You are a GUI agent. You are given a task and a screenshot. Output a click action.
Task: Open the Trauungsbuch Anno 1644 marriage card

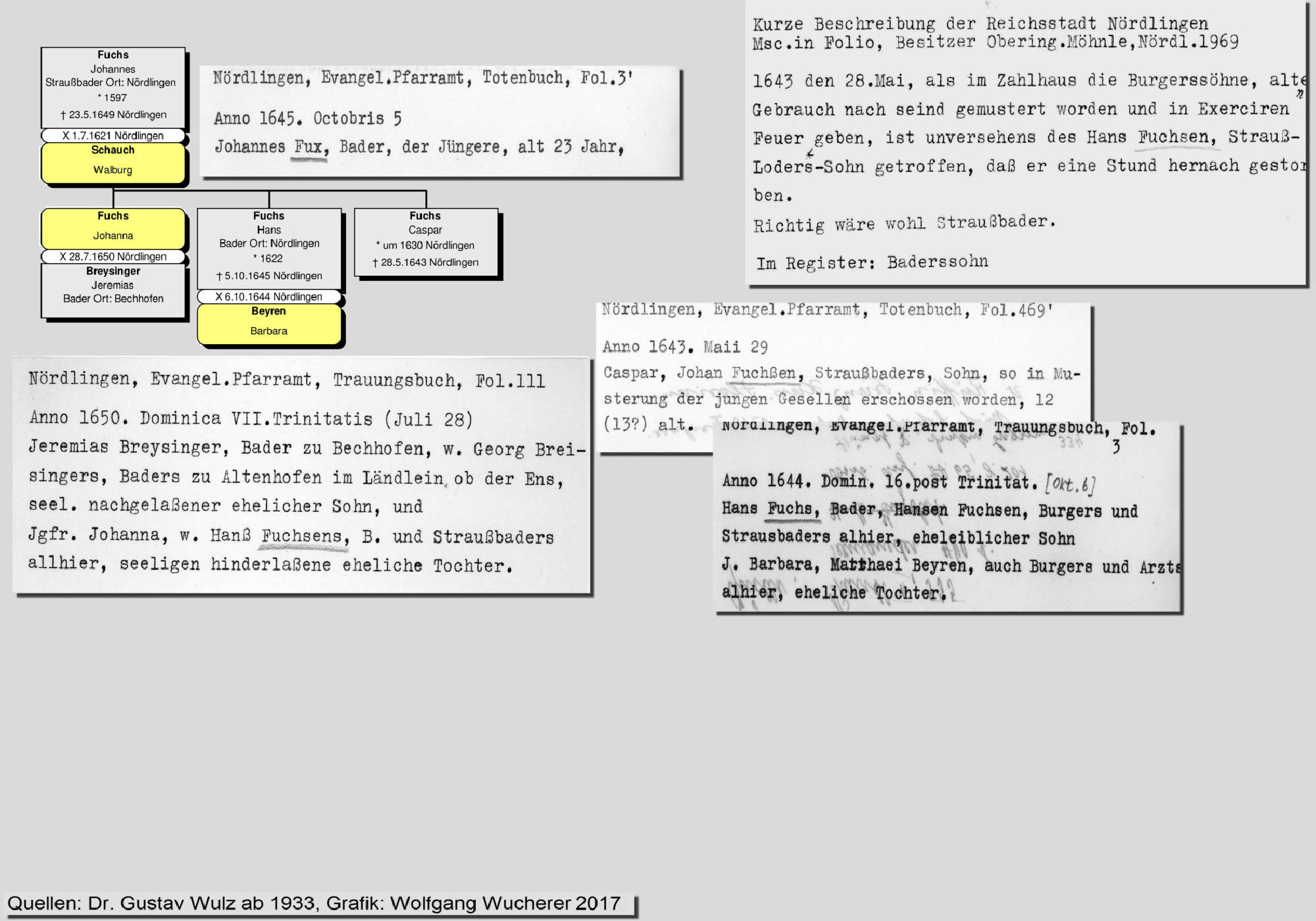click(948, 520)
